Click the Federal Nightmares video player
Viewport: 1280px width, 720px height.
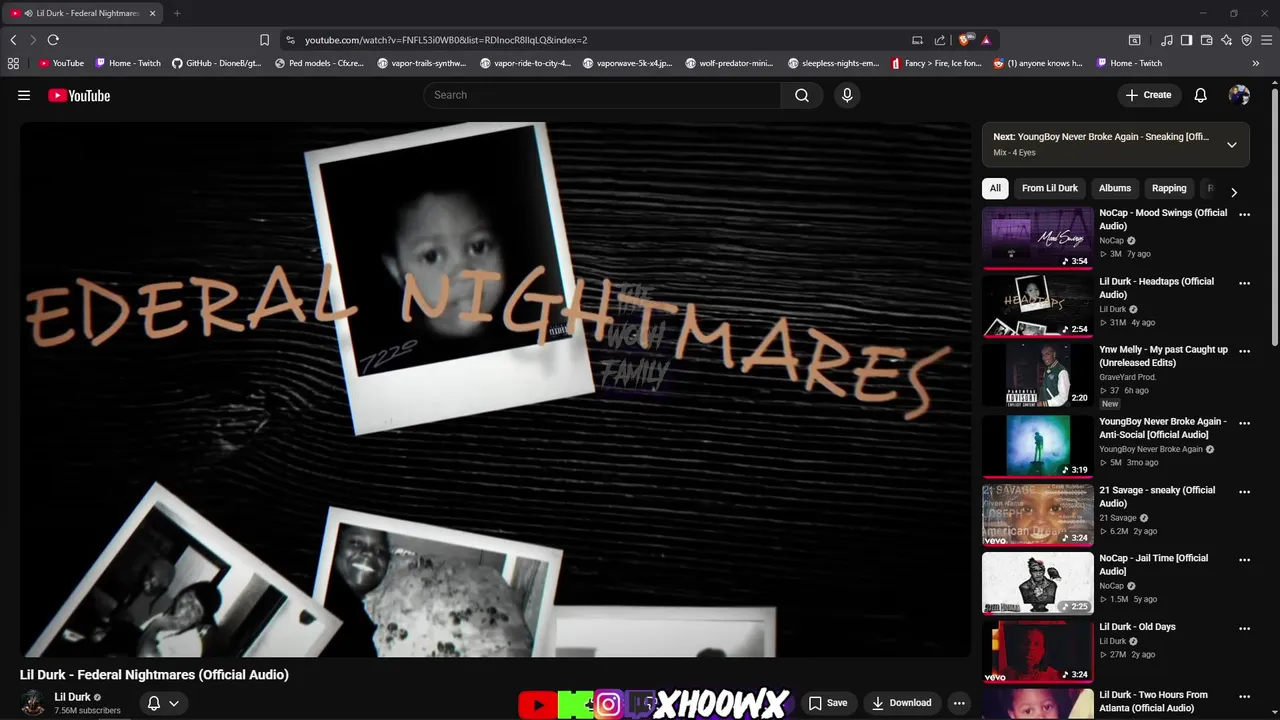[495, 390]
